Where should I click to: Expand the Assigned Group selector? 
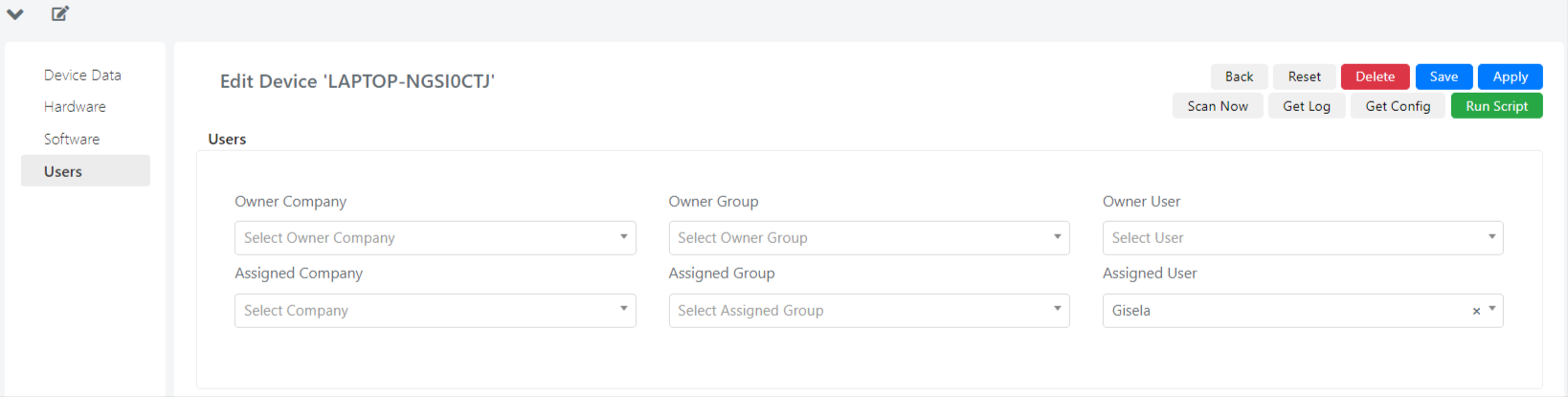tap(869, 311)
